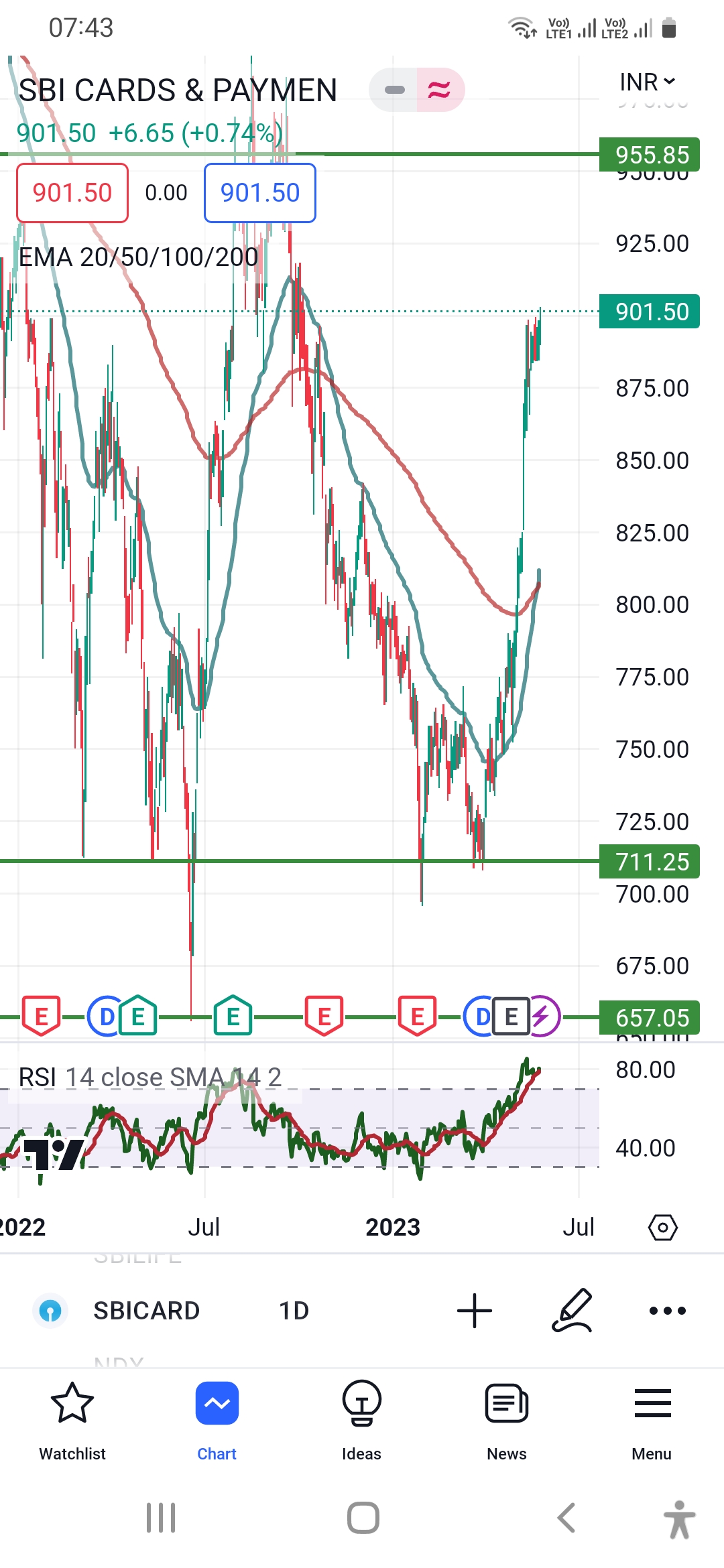Tap the 2023 time axis label
The image size is (724, 1568).
(393, 1228)
